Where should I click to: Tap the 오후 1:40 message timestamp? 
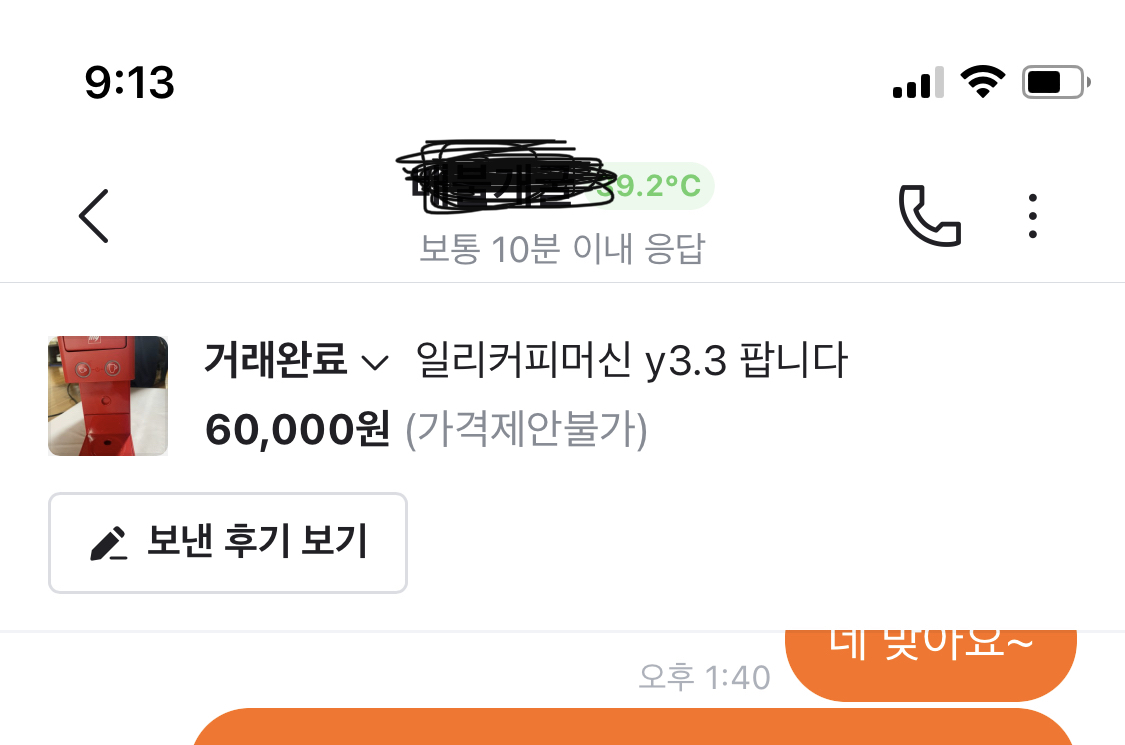(x=704, y=677)
